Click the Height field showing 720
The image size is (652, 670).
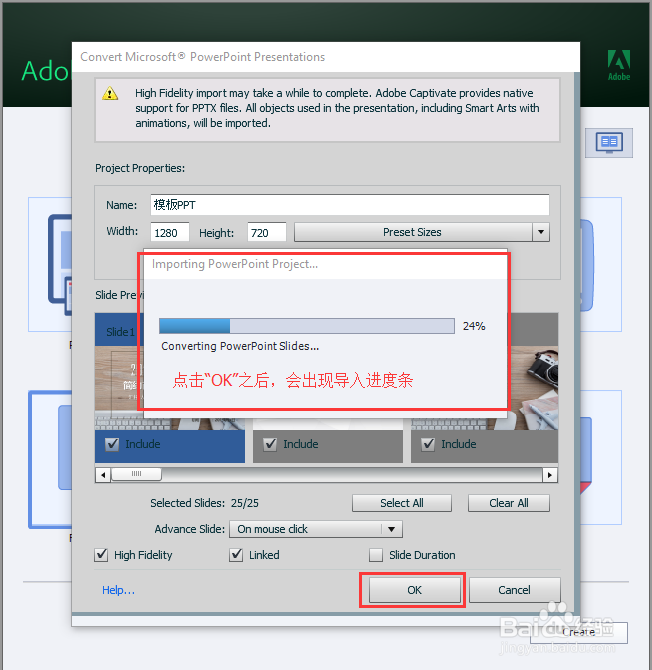(x=267, y=232)
